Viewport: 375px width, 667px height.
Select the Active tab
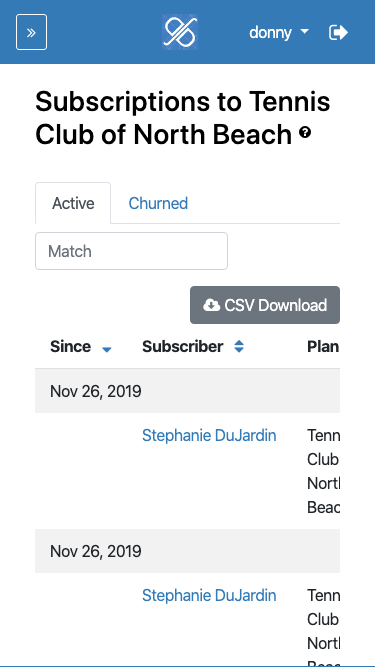[x=73, y=203]
